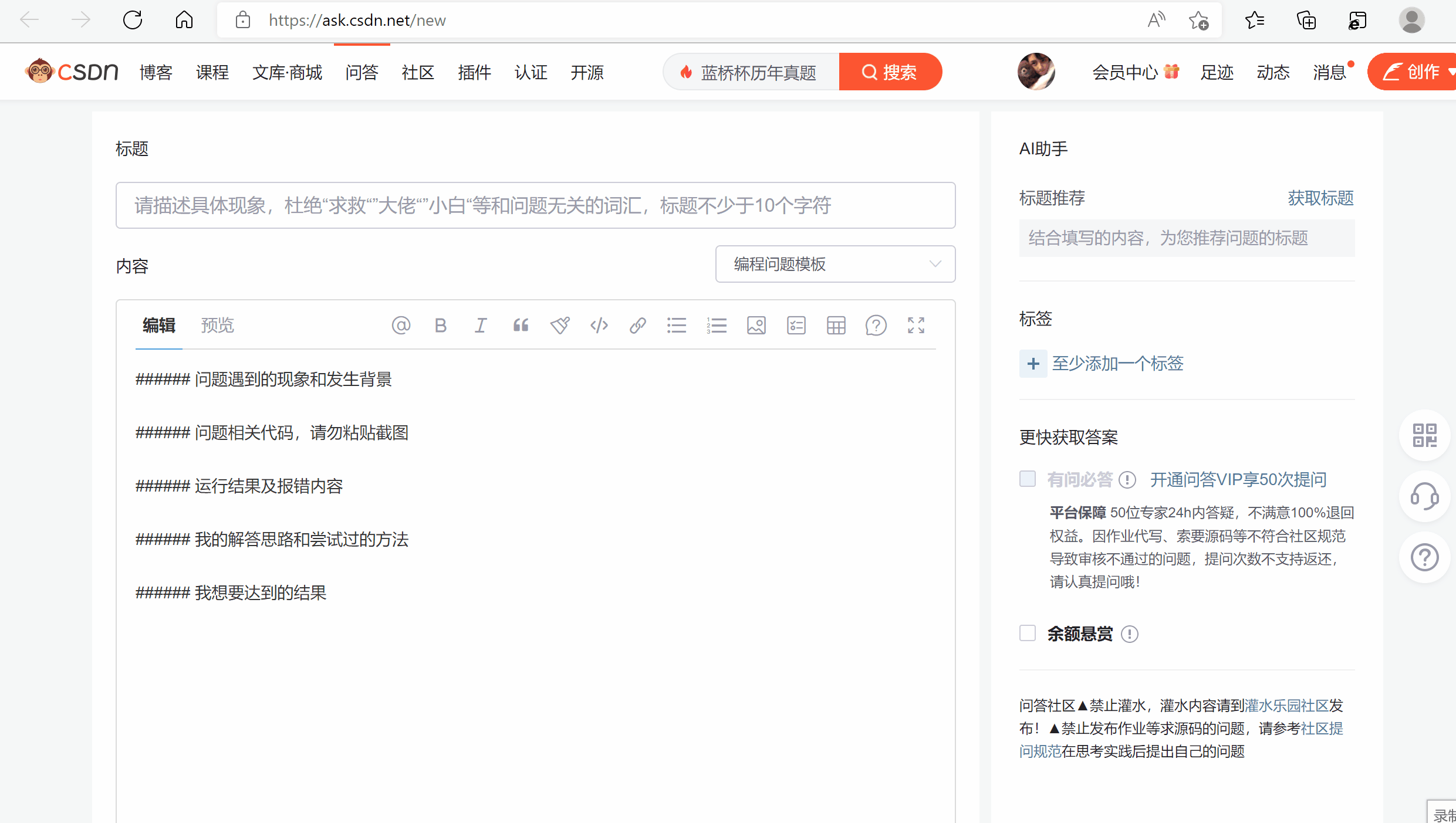Switch to the 预览 tab
Viewport: 1456px width, 823px height.
tap(217, 326)
